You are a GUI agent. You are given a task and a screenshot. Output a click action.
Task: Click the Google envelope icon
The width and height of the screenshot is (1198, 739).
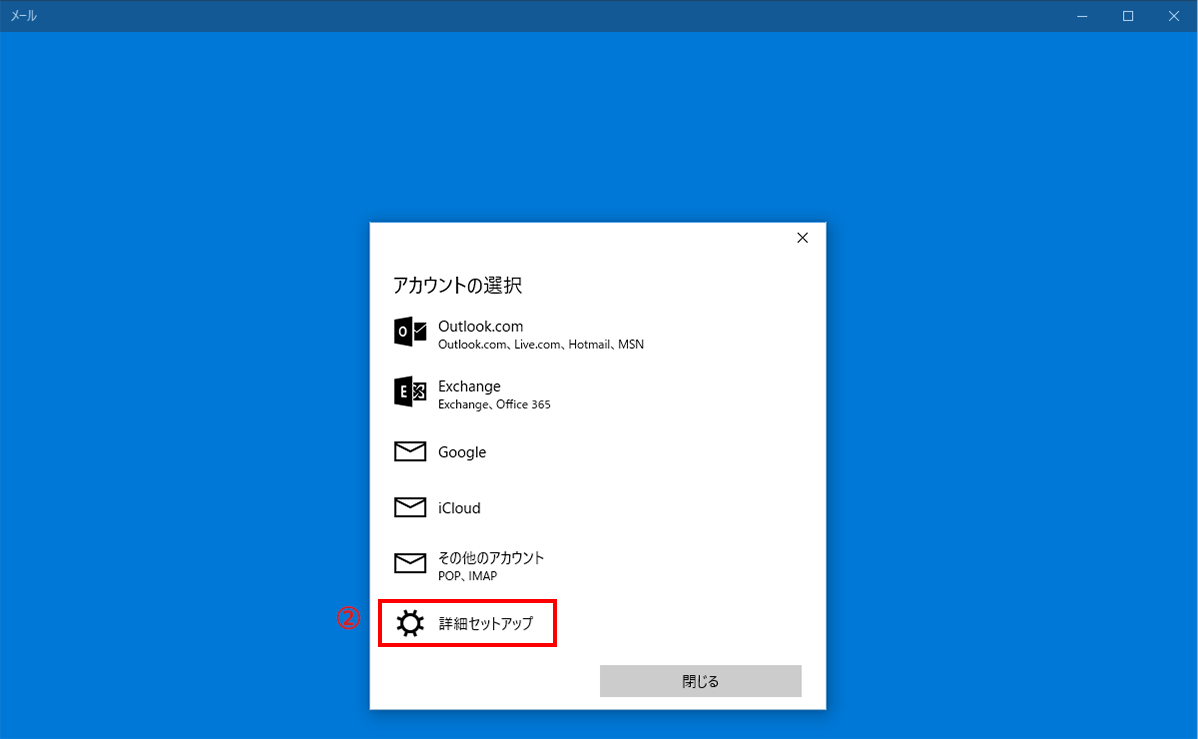click(x=410, y=451)
